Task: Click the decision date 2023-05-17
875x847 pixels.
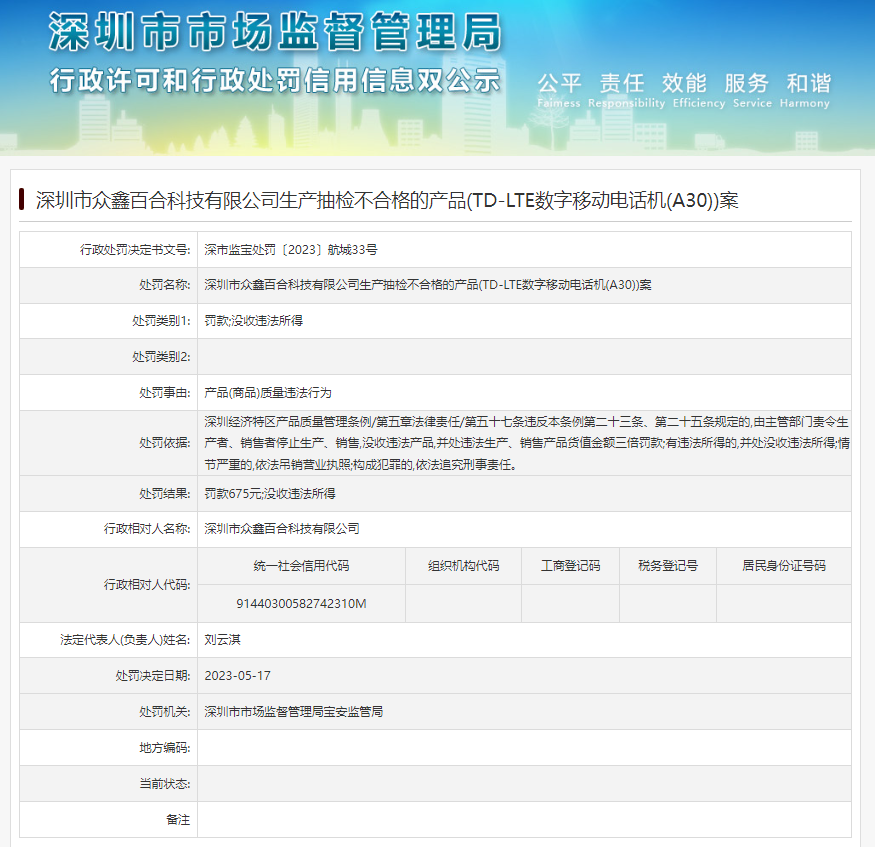Action: (237, 676)
